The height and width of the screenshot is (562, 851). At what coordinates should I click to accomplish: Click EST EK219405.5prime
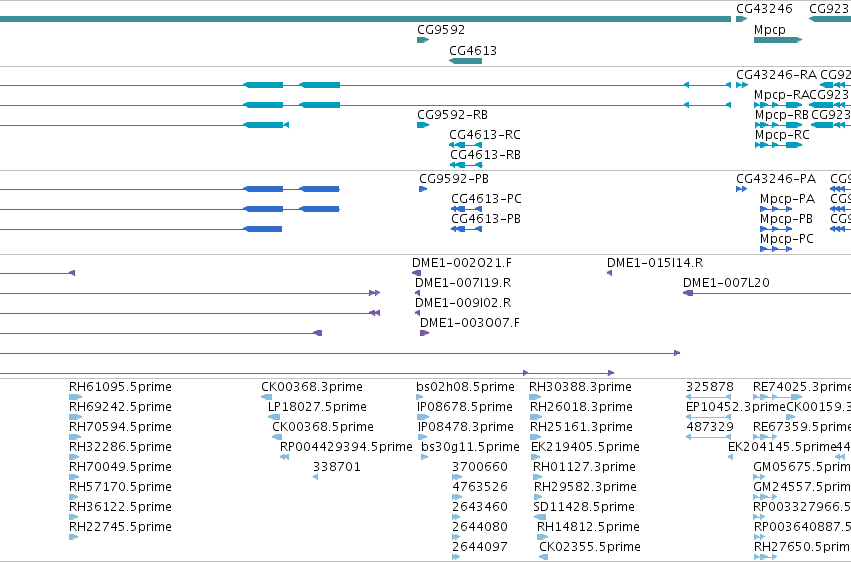pyautogui.click(x=586, y=447)
